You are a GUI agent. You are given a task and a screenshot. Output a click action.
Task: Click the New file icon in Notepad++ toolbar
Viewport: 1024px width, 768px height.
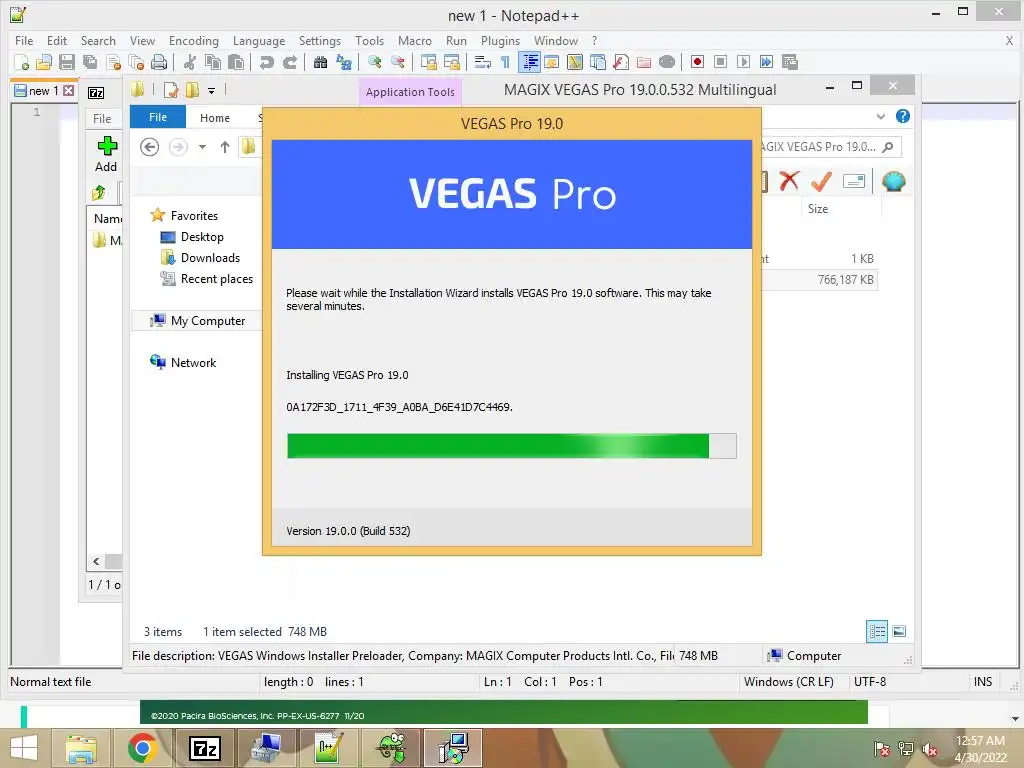(x=22, y=62)
